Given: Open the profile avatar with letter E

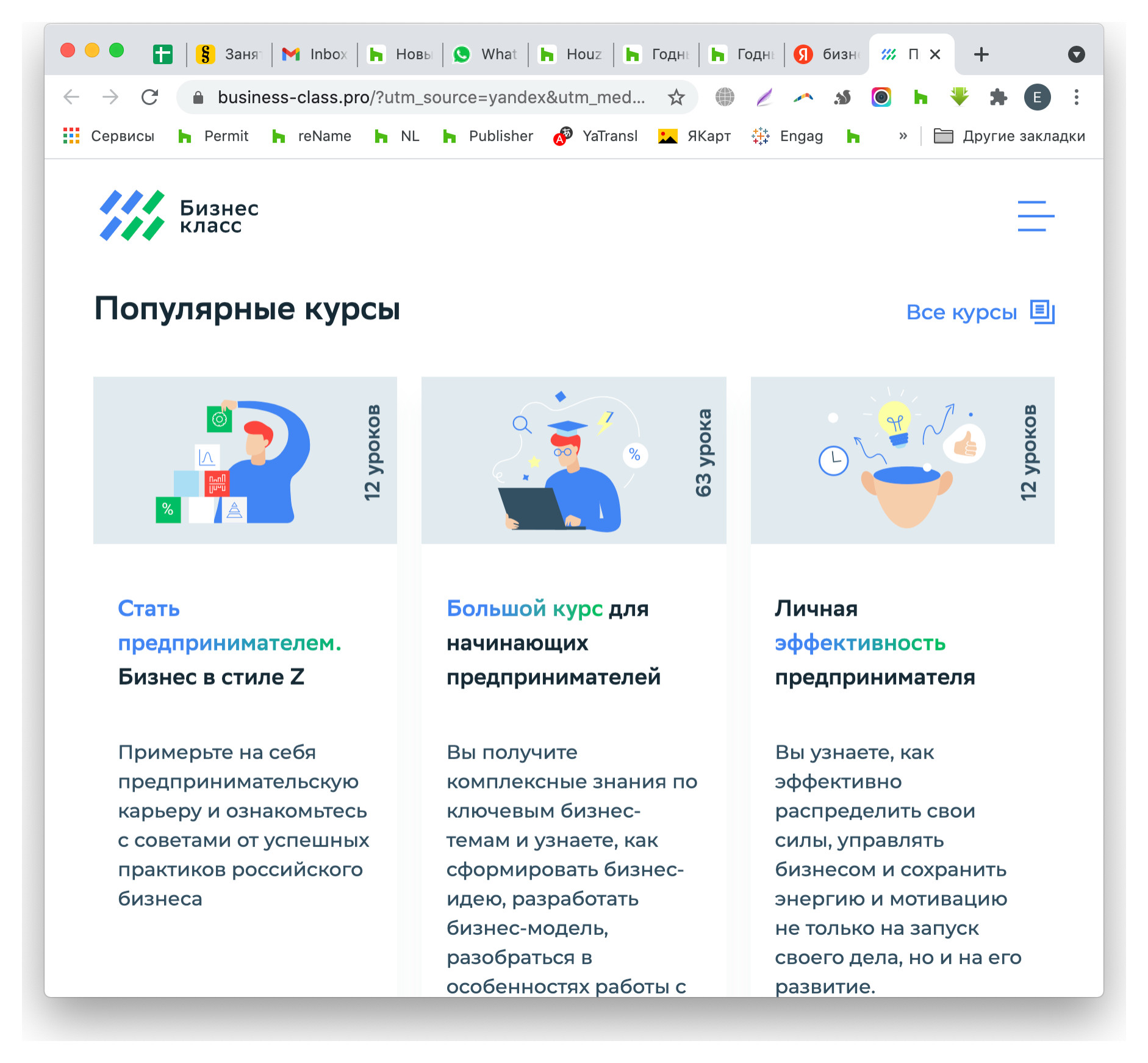Looking at the screenshot, I should click(x=1038, y=97).
